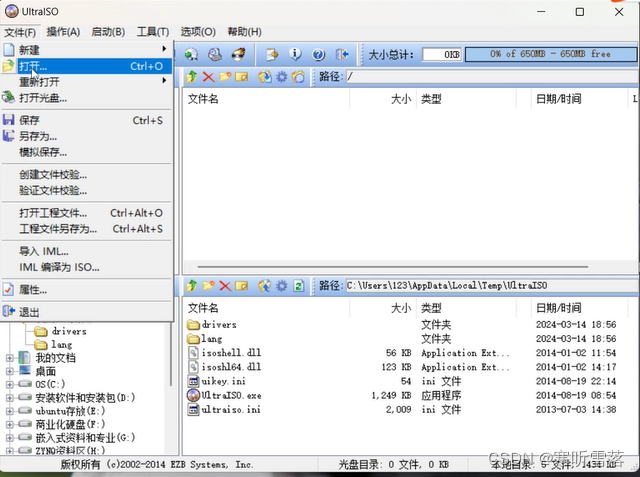Select 退出 at the menu bottom
Image resolution: width=640 pixels, height=477 pixels.
click(x=87, y=312)
